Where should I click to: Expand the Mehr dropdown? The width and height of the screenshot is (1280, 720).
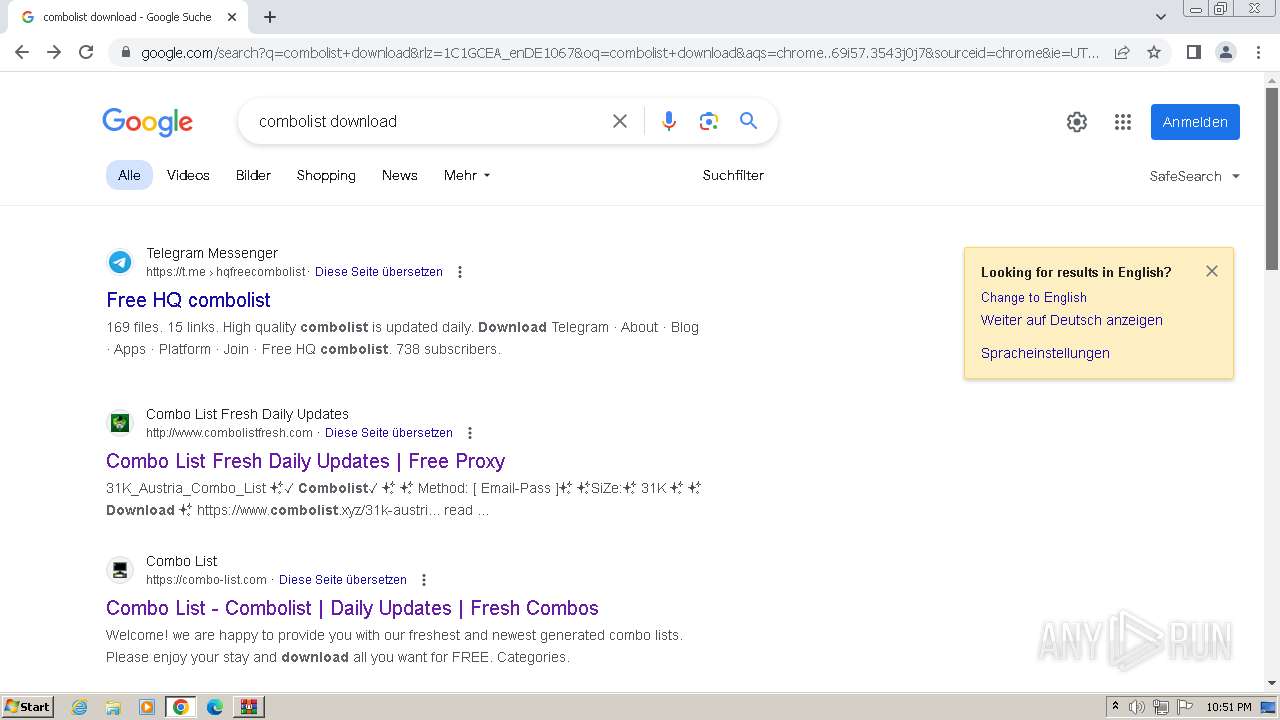tap(467, 175)
